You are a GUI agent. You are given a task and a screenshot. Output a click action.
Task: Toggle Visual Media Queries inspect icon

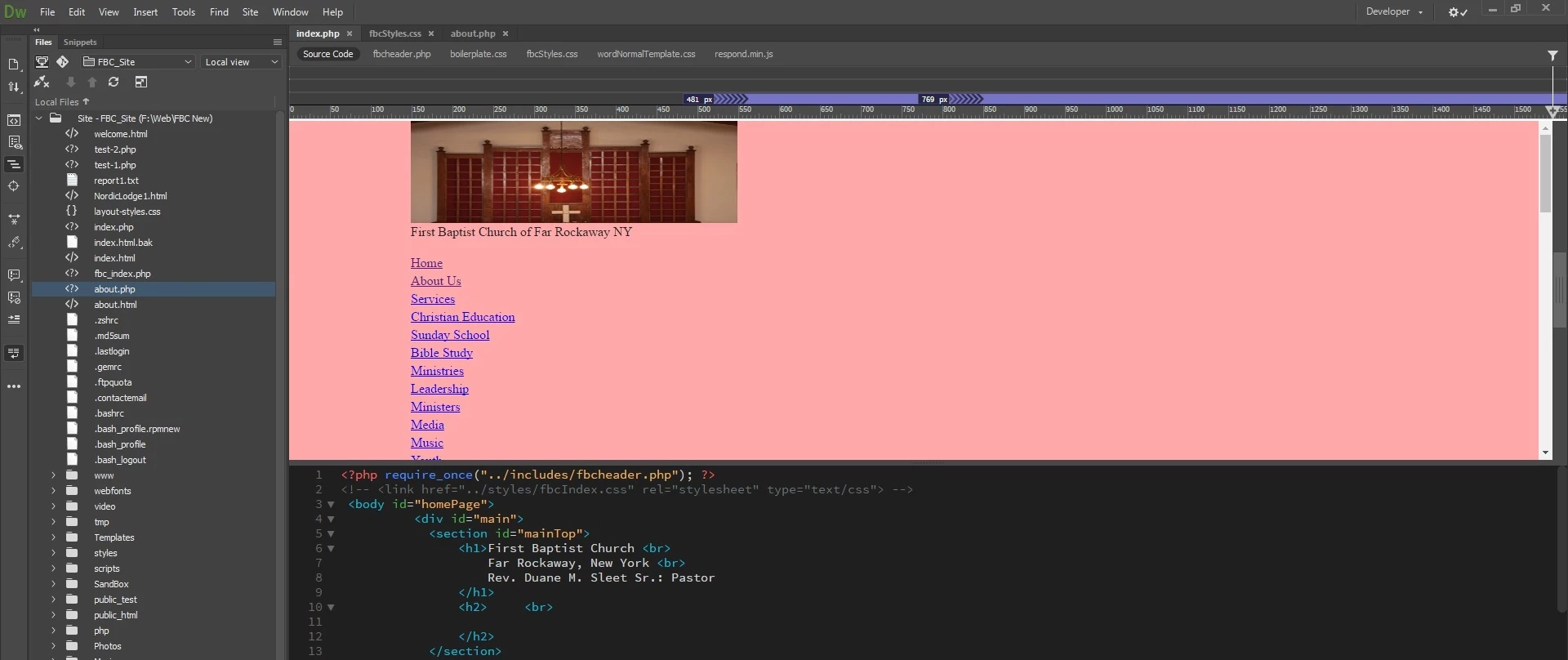coord(13,142)
